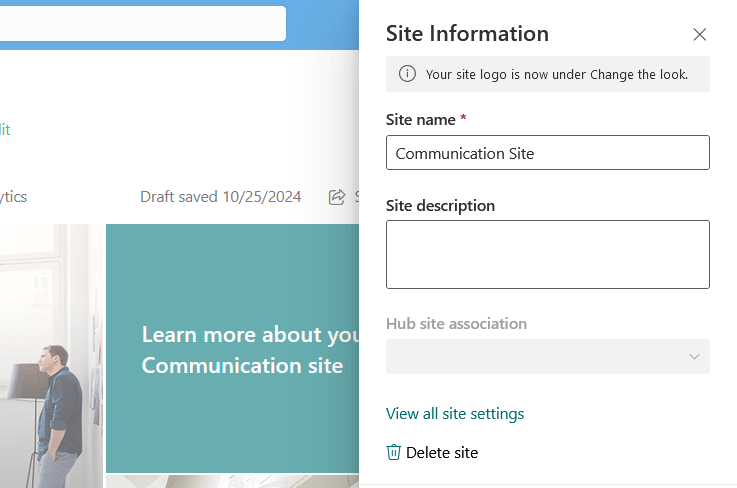Click the trash icon beside Delete site
Image resolution: width=737 pixels, height=488 pixels.
point(393,452)
